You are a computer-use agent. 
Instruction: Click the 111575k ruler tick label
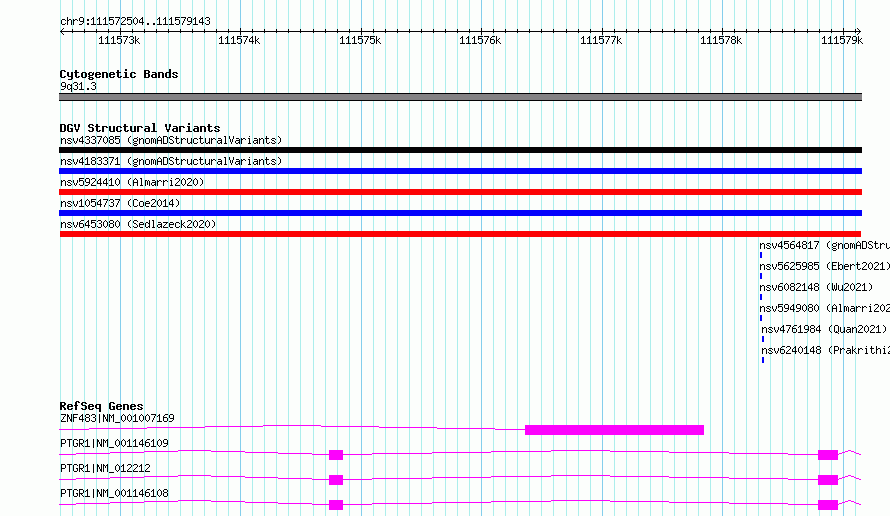pyautogui.click(x=360, y=40)
